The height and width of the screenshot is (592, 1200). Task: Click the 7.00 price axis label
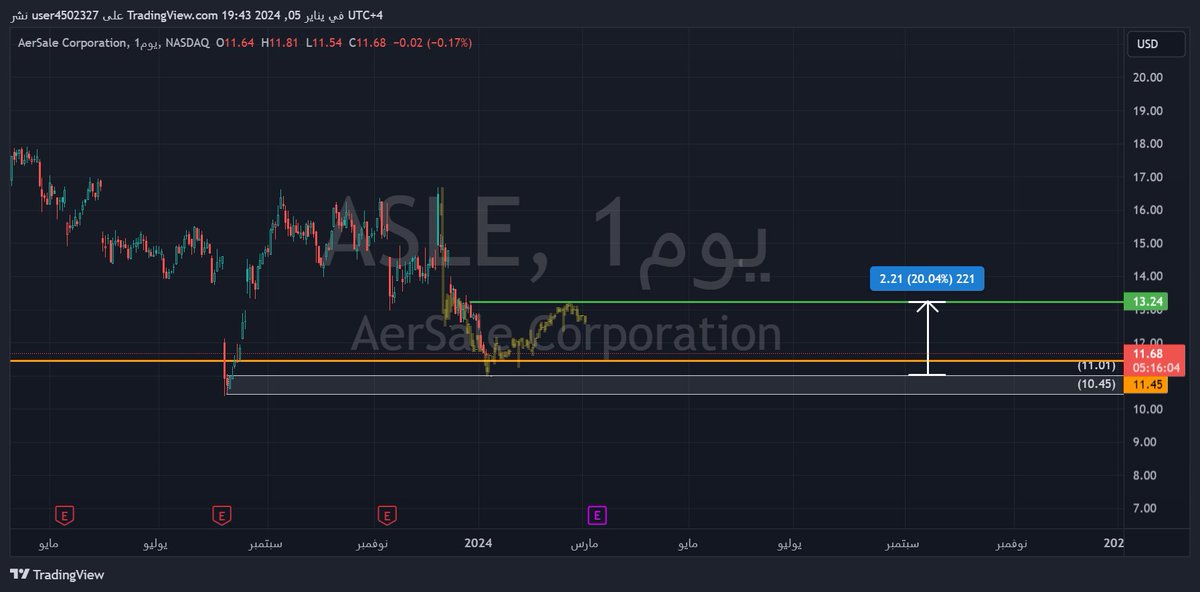point(1146,508)
